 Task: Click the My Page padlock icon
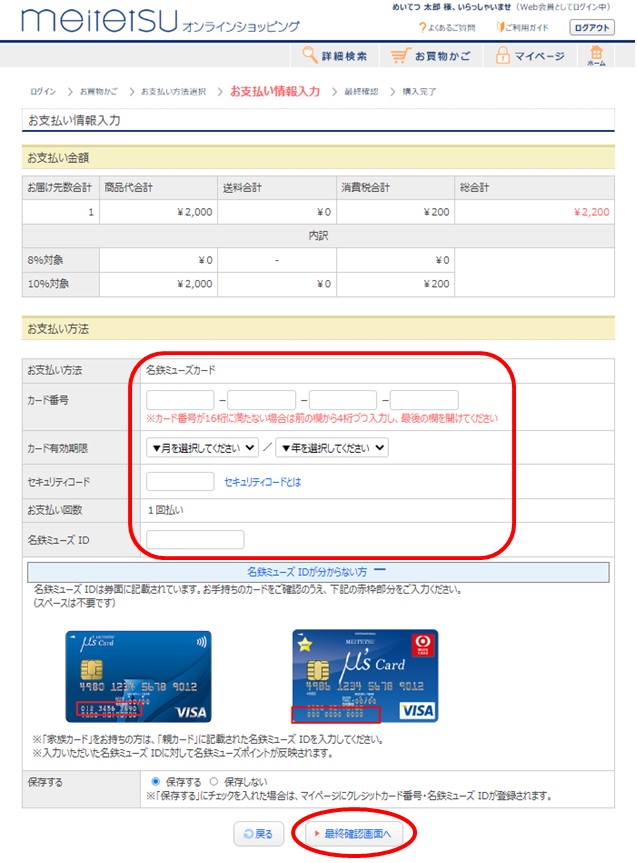click(501, 56)
